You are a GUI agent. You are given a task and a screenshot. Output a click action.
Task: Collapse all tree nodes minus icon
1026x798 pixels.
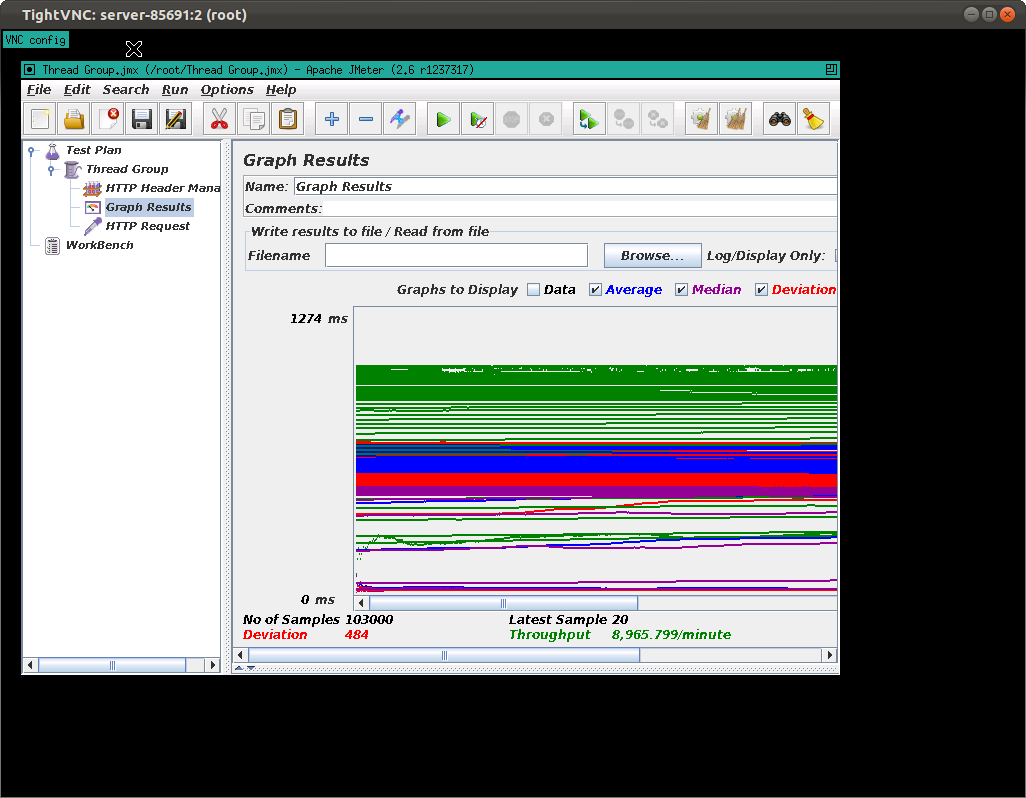coord(366,119)
